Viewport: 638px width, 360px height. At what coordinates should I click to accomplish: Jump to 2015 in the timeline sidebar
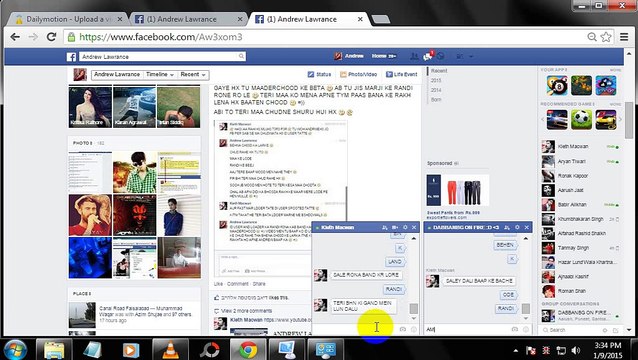[436, 80]
